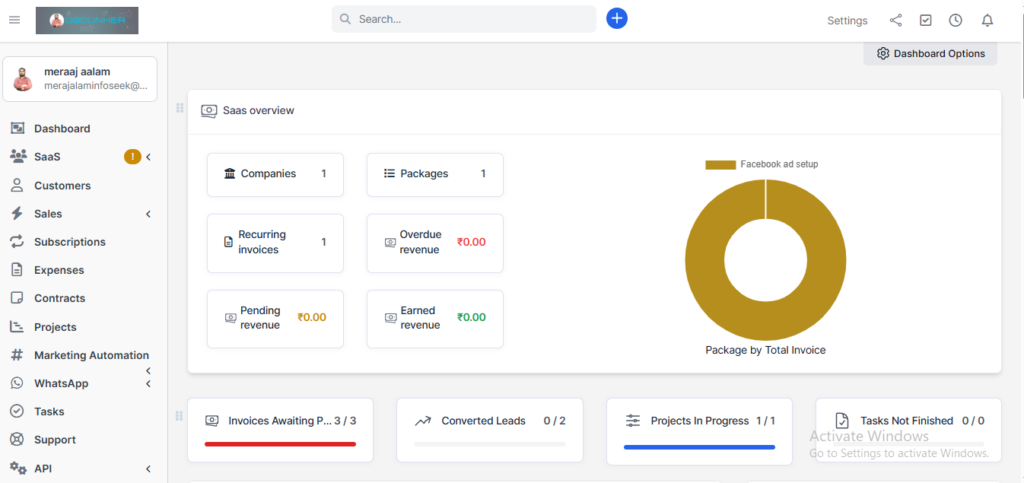This screenshot has width=1024, height=483.
Task: Open the notifications bell
Action: (x=987, y=20)
